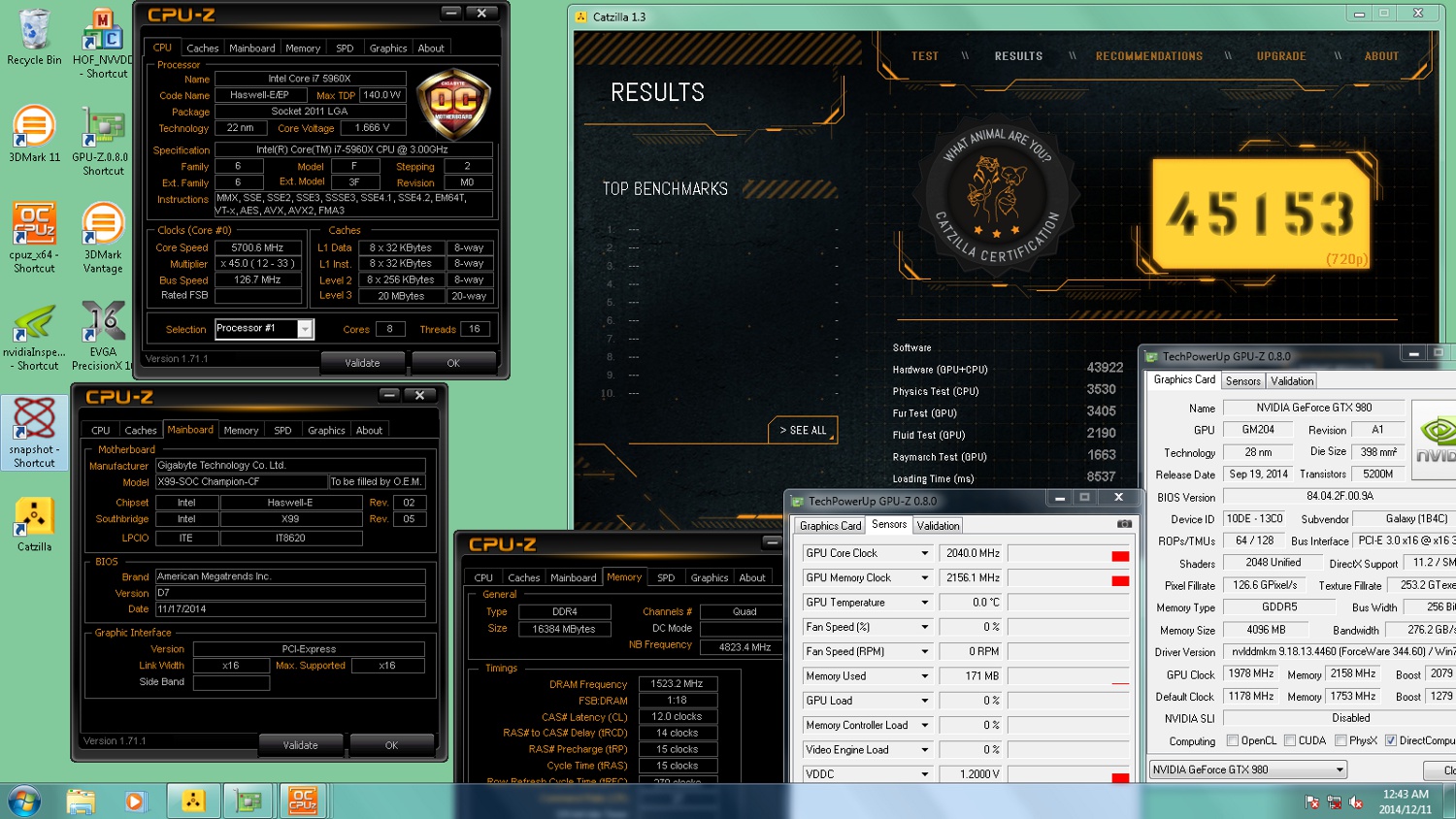
Task: Open the Sensors tab in GPU-Z Graphics Card window
Action: click(x=1242, y=381)
